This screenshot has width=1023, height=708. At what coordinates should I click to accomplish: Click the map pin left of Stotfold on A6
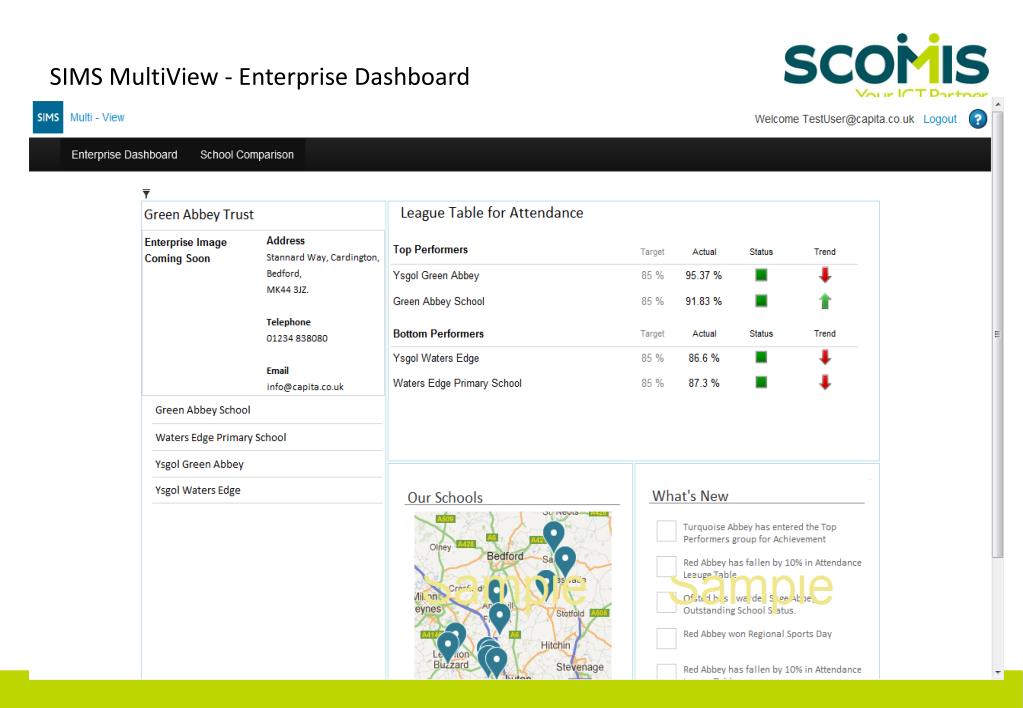point(499,617)
